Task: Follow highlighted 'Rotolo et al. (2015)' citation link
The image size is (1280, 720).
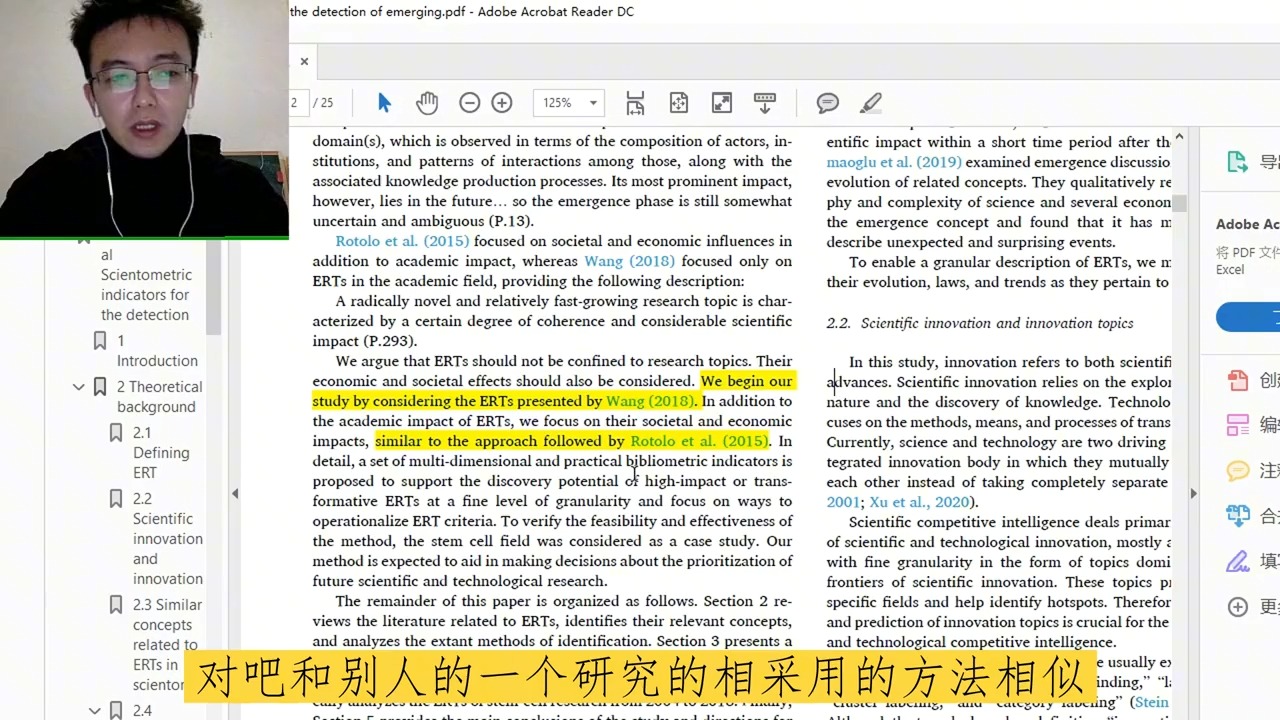Action: coord(698,441)
